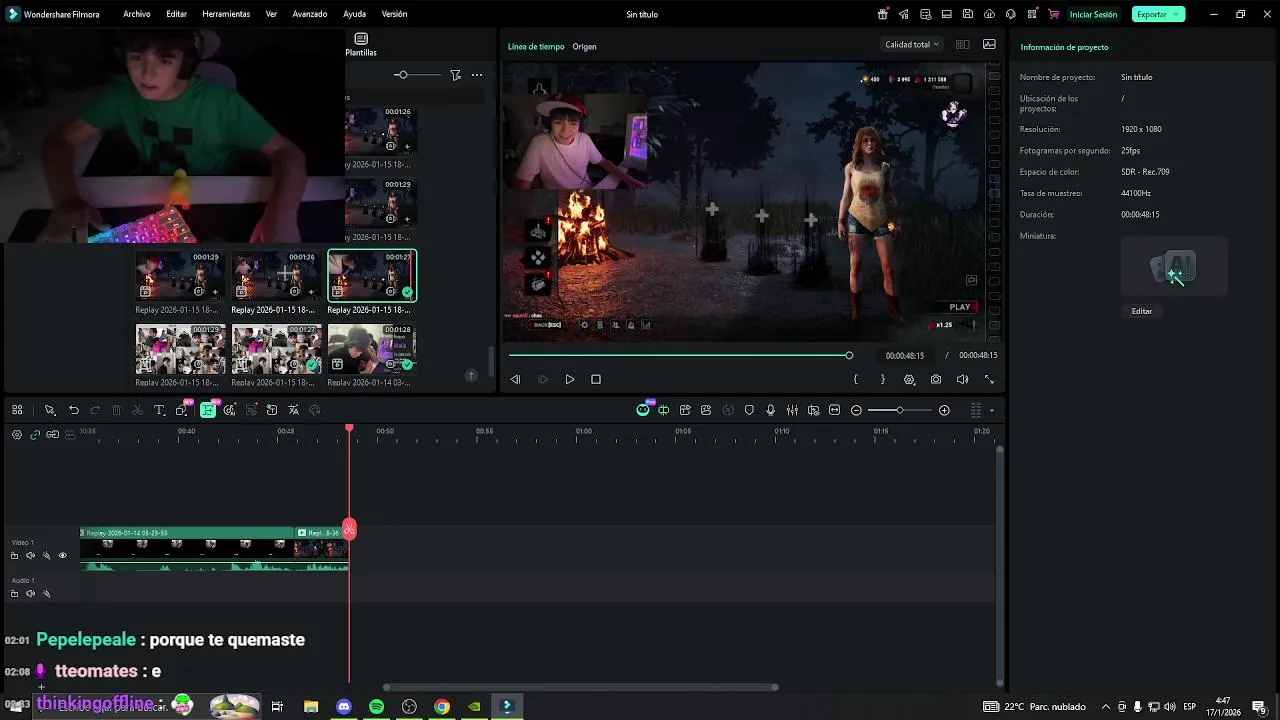Click the red scissors on the playhead
This screenshot has width=1280, height=720.
click(x=349, y=529)
